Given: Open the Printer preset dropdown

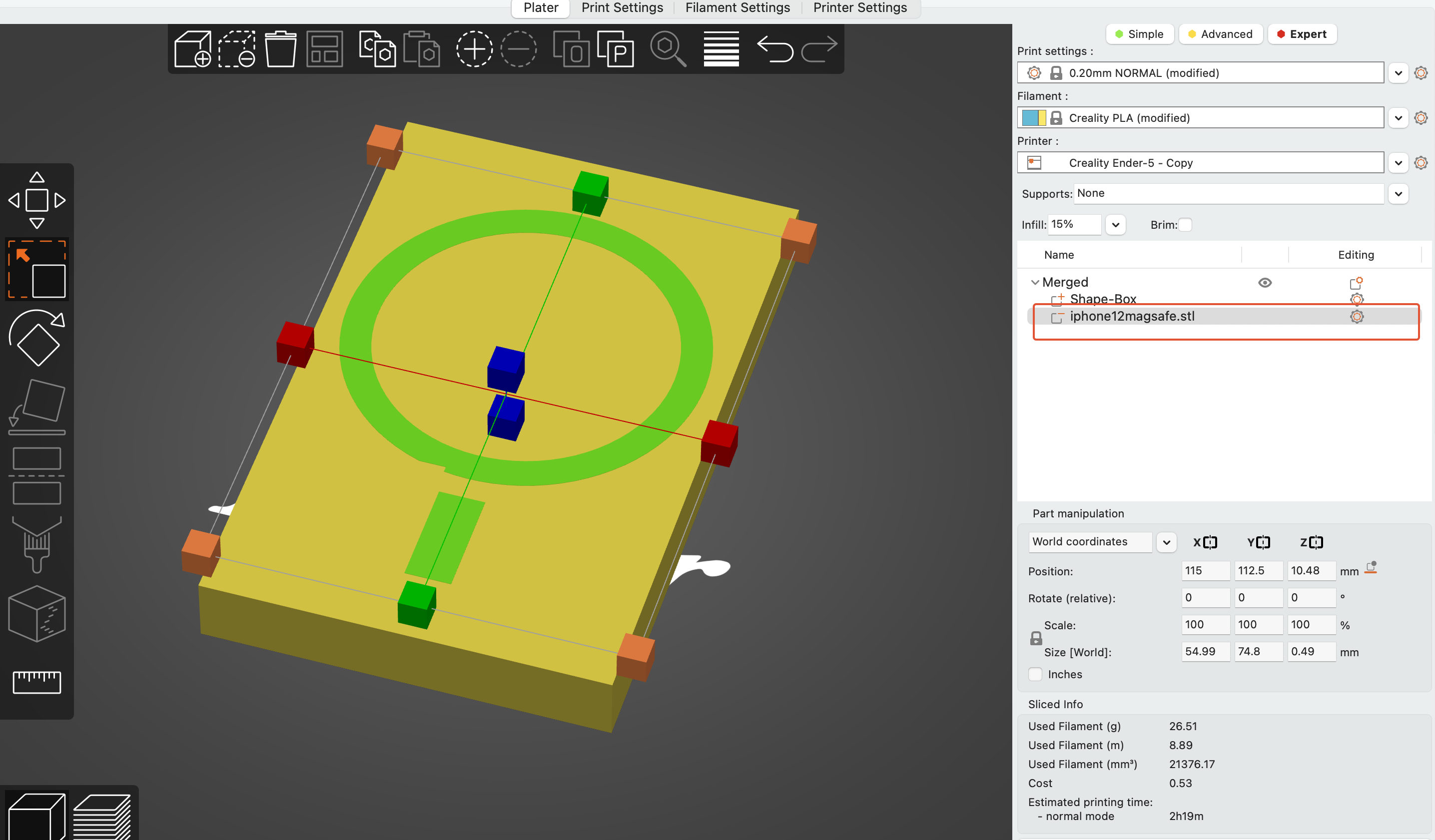Looking at the screenshot, I should (1398, 163).
